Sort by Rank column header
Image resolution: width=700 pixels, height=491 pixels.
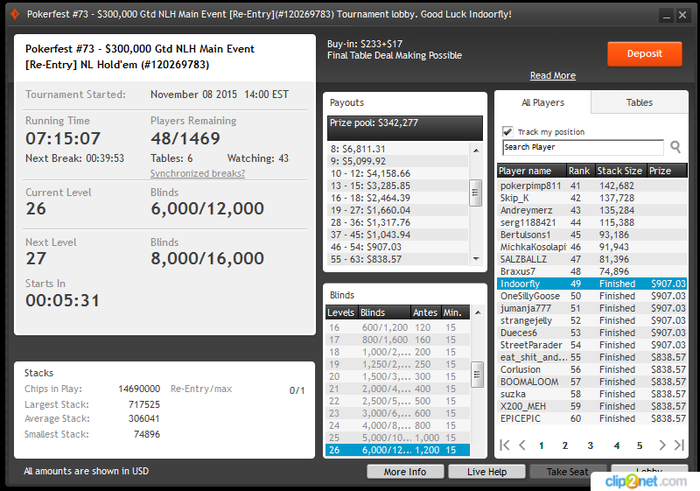(x=580, y=171)
